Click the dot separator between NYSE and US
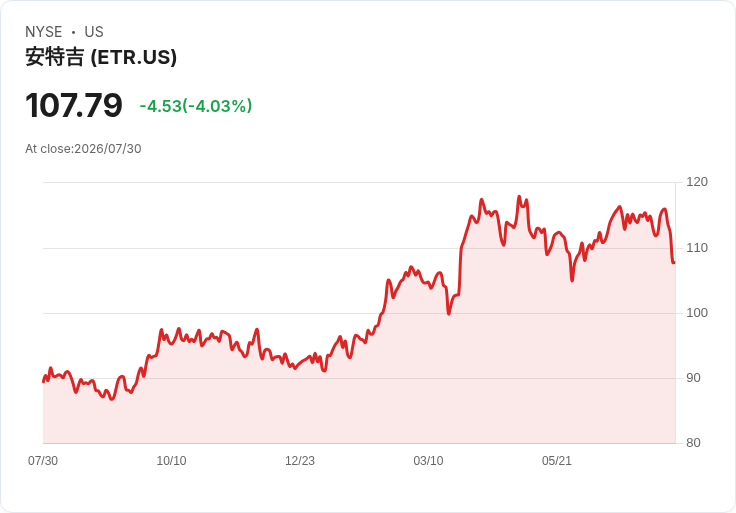The image size is (736, 513). point(73,32)
